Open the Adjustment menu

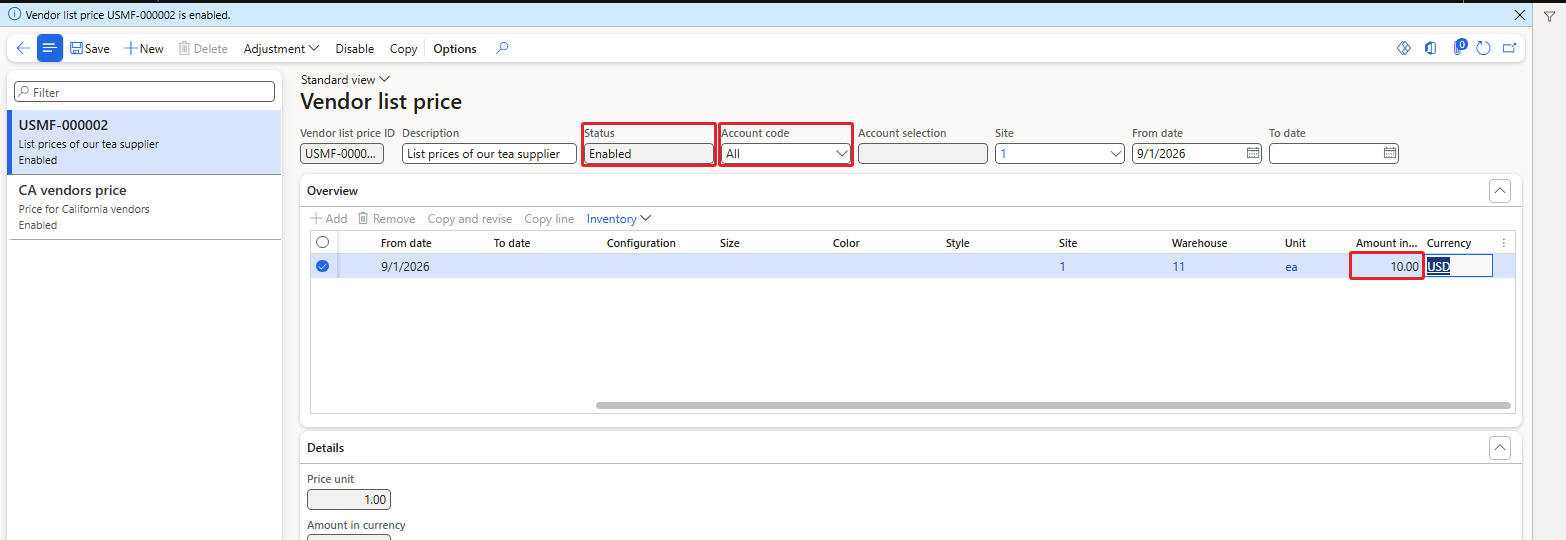[x=281, y=48]
